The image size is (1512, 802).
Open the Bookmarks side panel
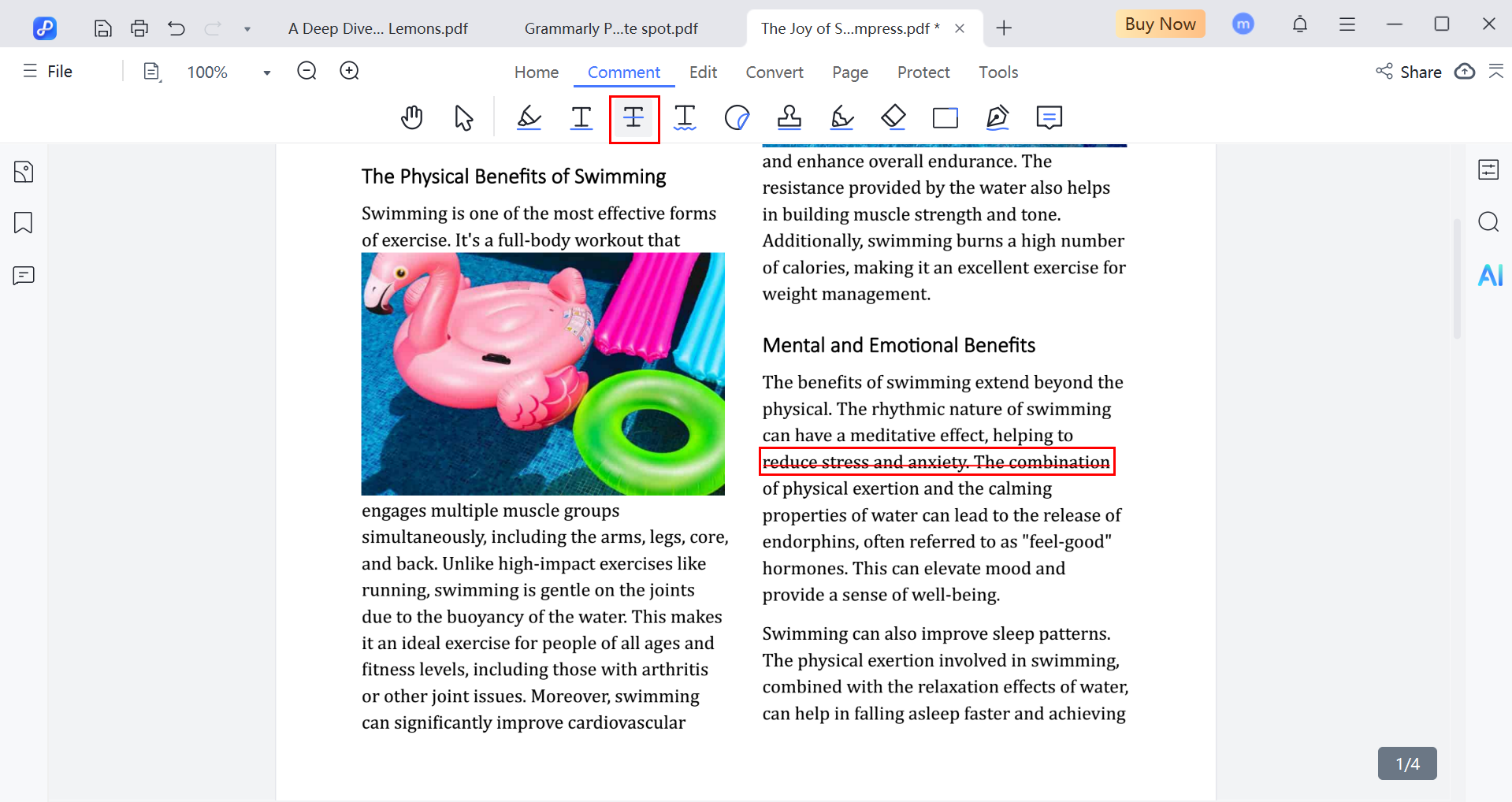tap(24, 223)
